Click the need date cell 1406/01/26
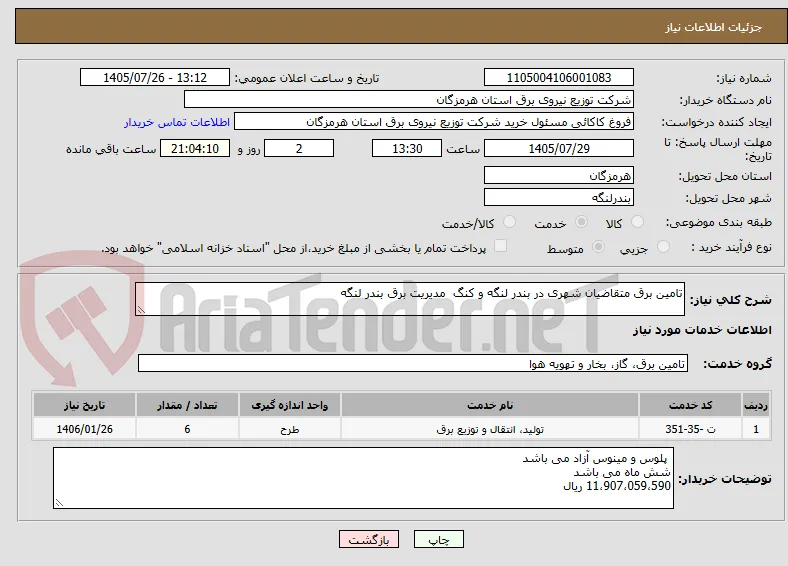This screenshot has width=788, height=566. [84, 429]
